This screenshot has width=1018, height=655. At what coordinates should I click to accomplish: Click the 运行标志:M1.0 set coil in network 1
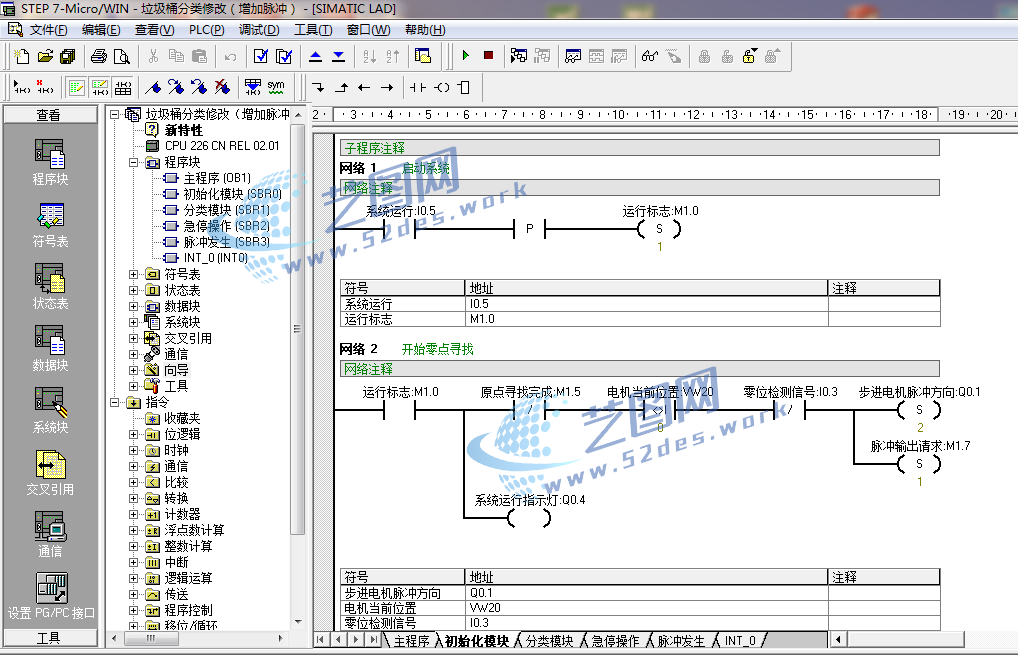[x=660, y=229]
